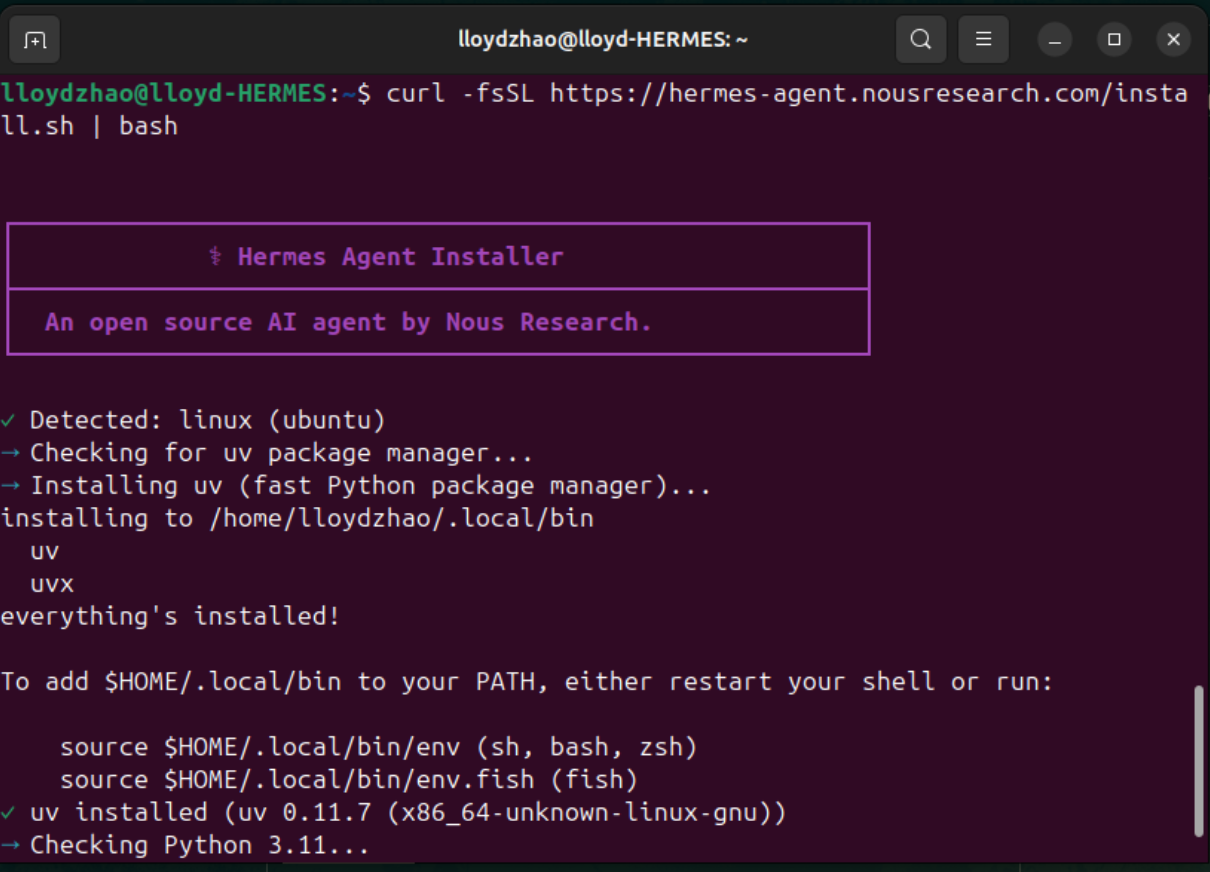1210x872 pixels.
Task: Click the terminal search icon
Action: point(921,40)
